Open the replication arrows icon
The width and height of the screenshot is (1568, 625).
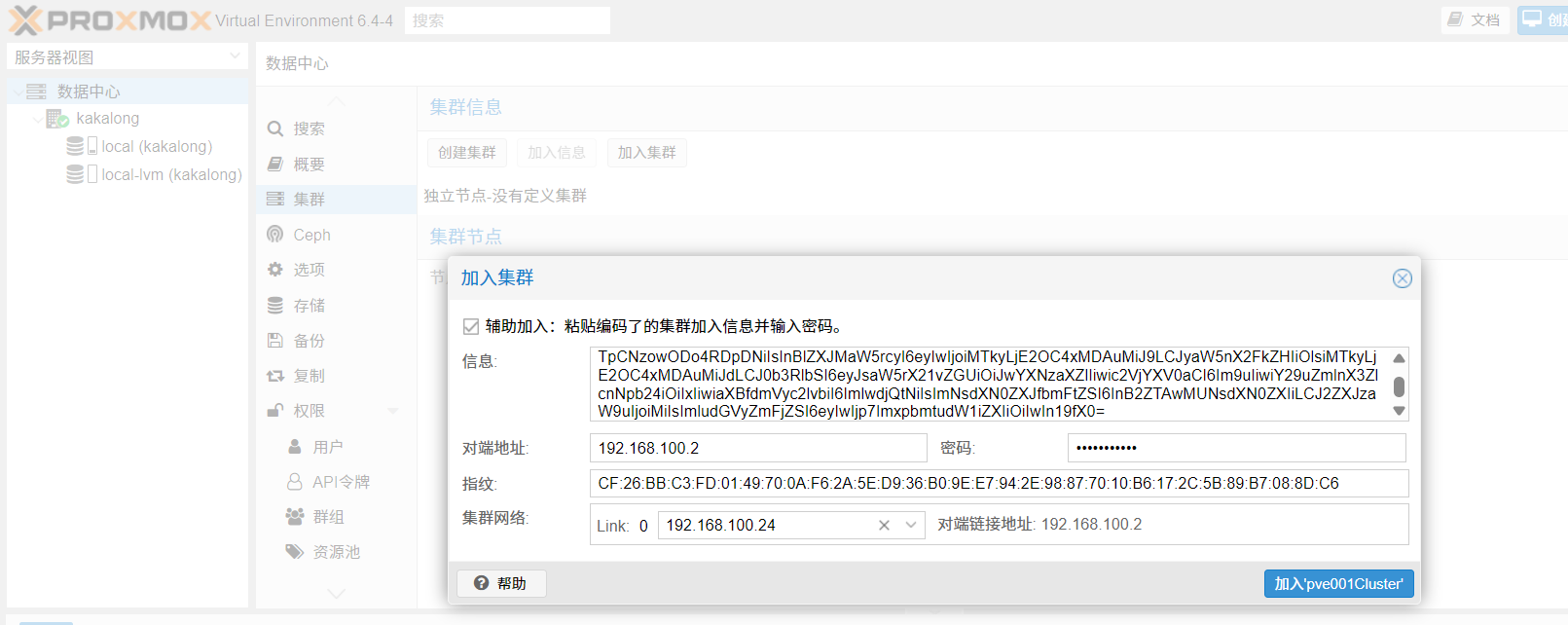[275, 376]
